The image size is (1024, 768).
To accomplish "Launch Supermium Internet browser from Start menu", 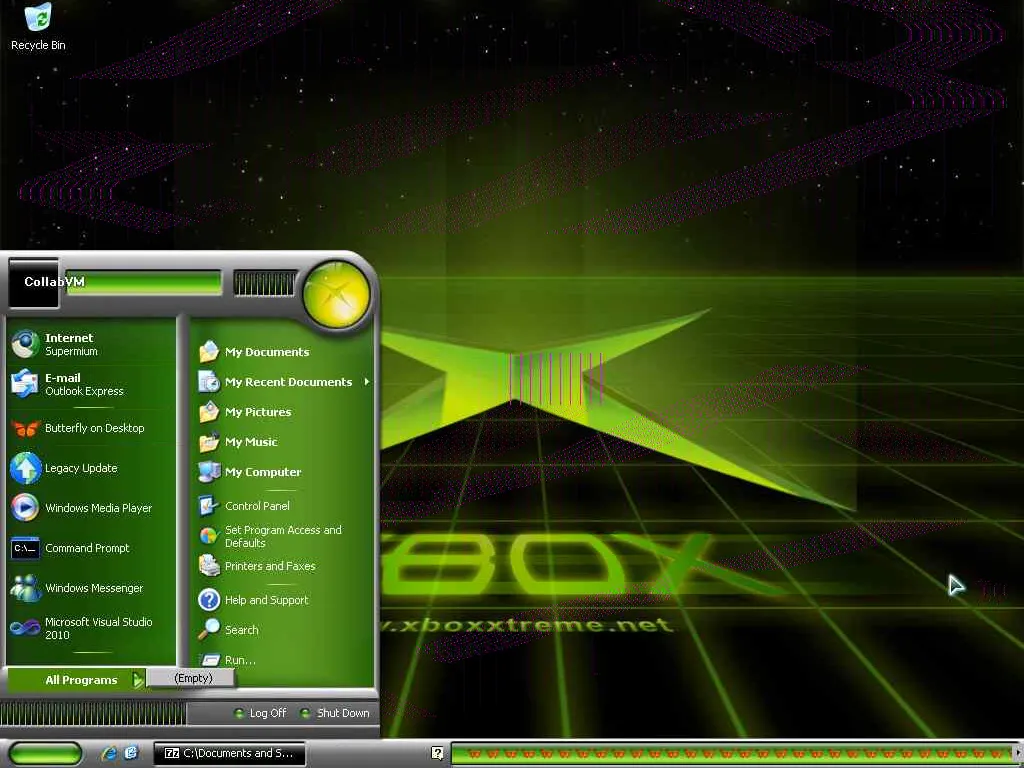I will click(91, 344).
